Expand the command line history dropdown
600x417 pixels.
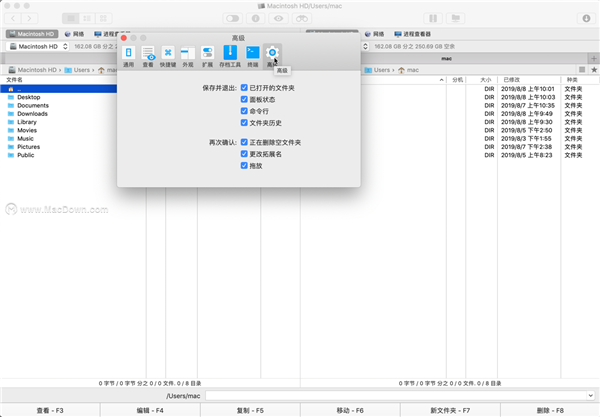click(x=588, y=396)
